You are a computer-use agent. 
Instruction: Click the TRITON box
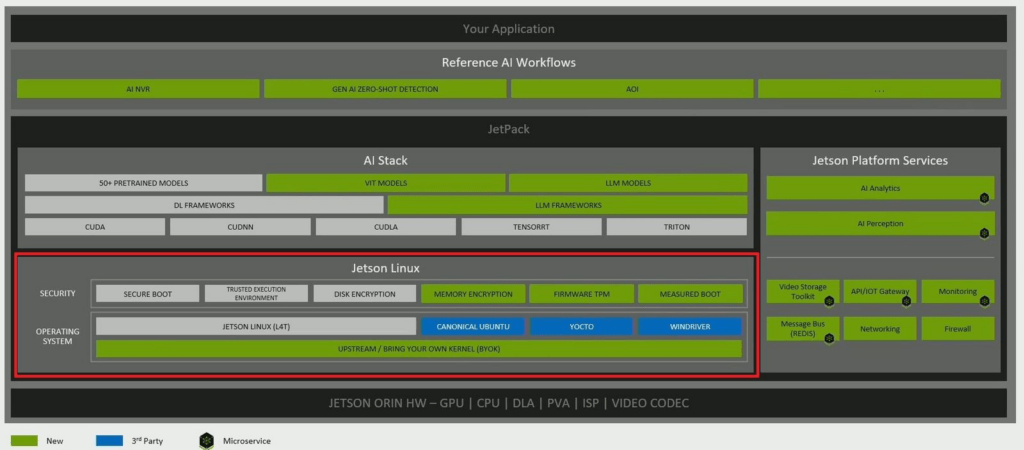[677, 227]
